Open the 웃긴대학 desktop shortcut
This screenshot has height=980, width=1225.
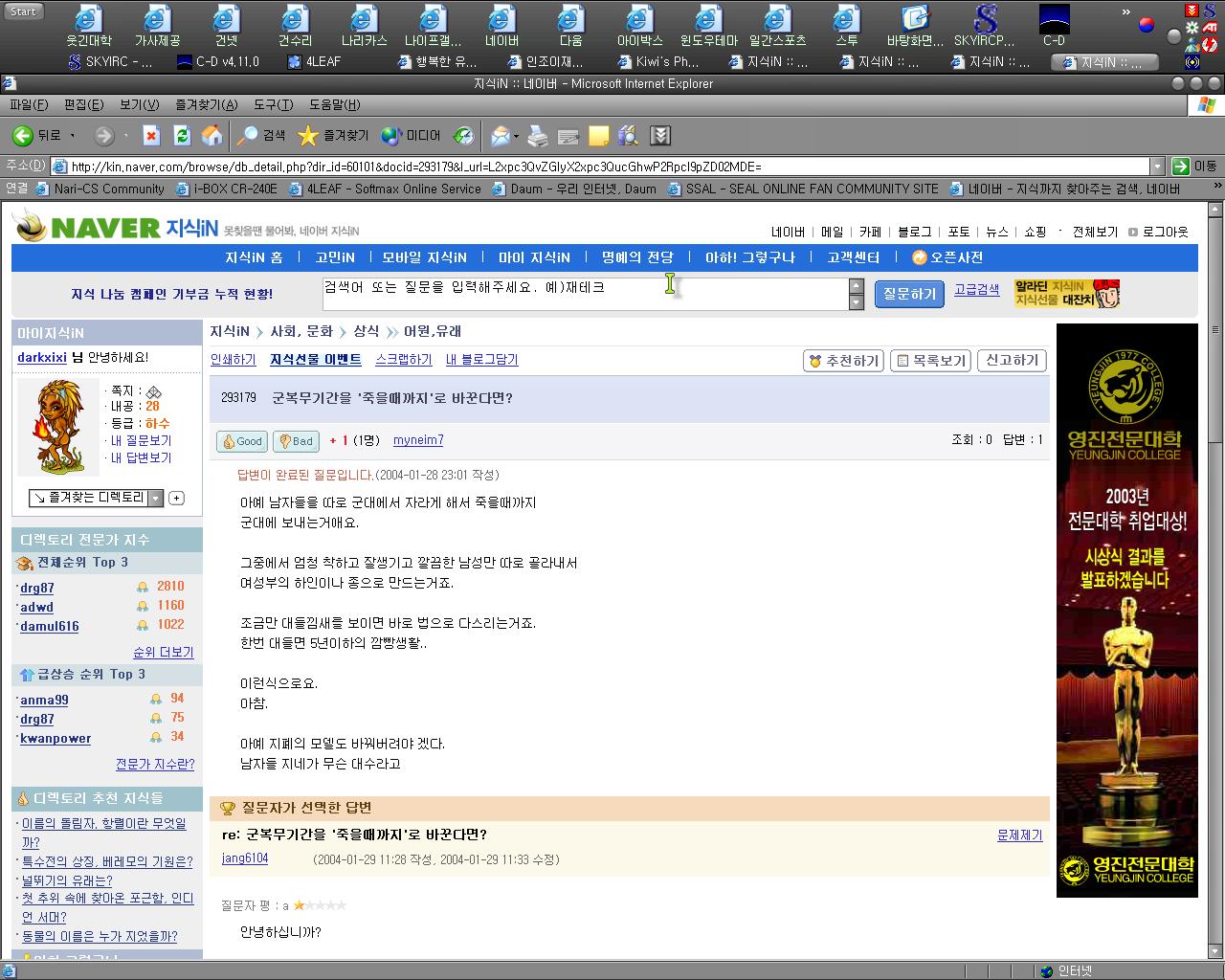(x=88, y=26)
